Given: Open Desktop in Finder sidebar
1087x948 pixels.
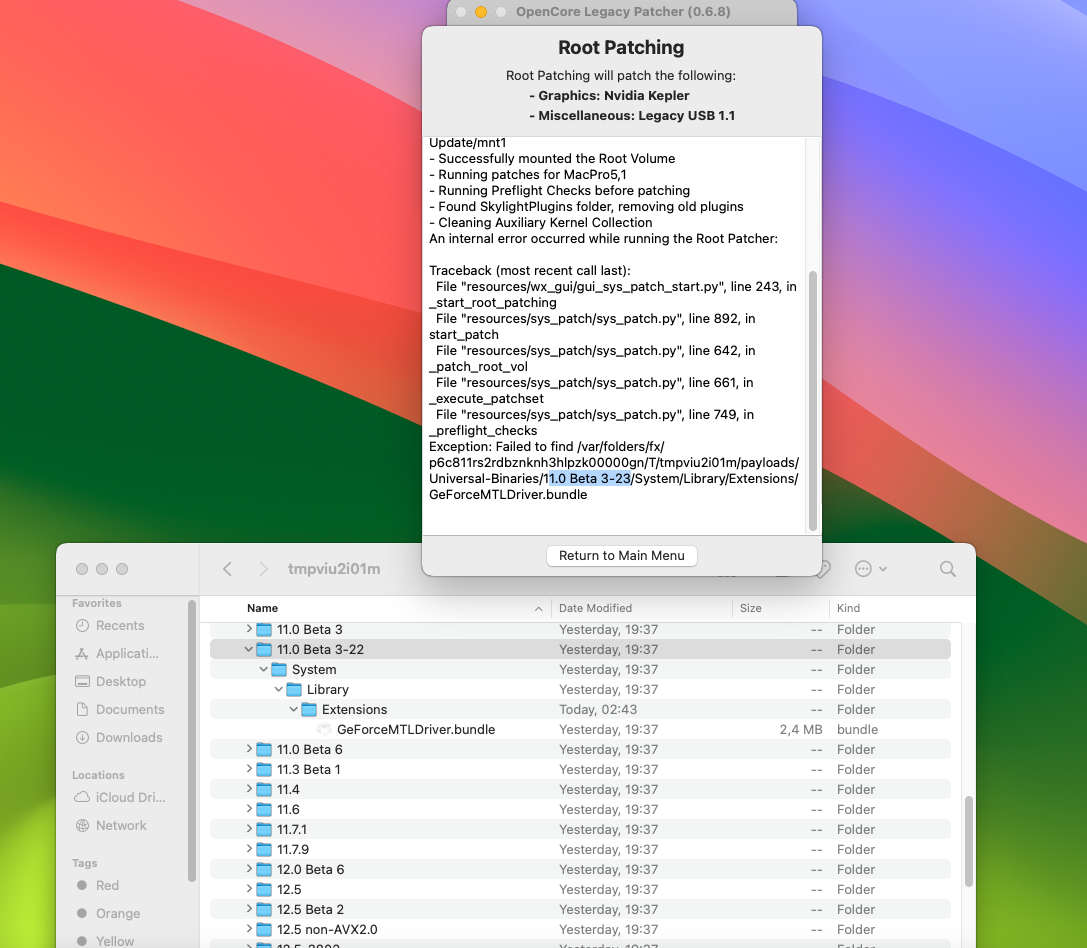Looking at the screenshot, I should (120, 681).
